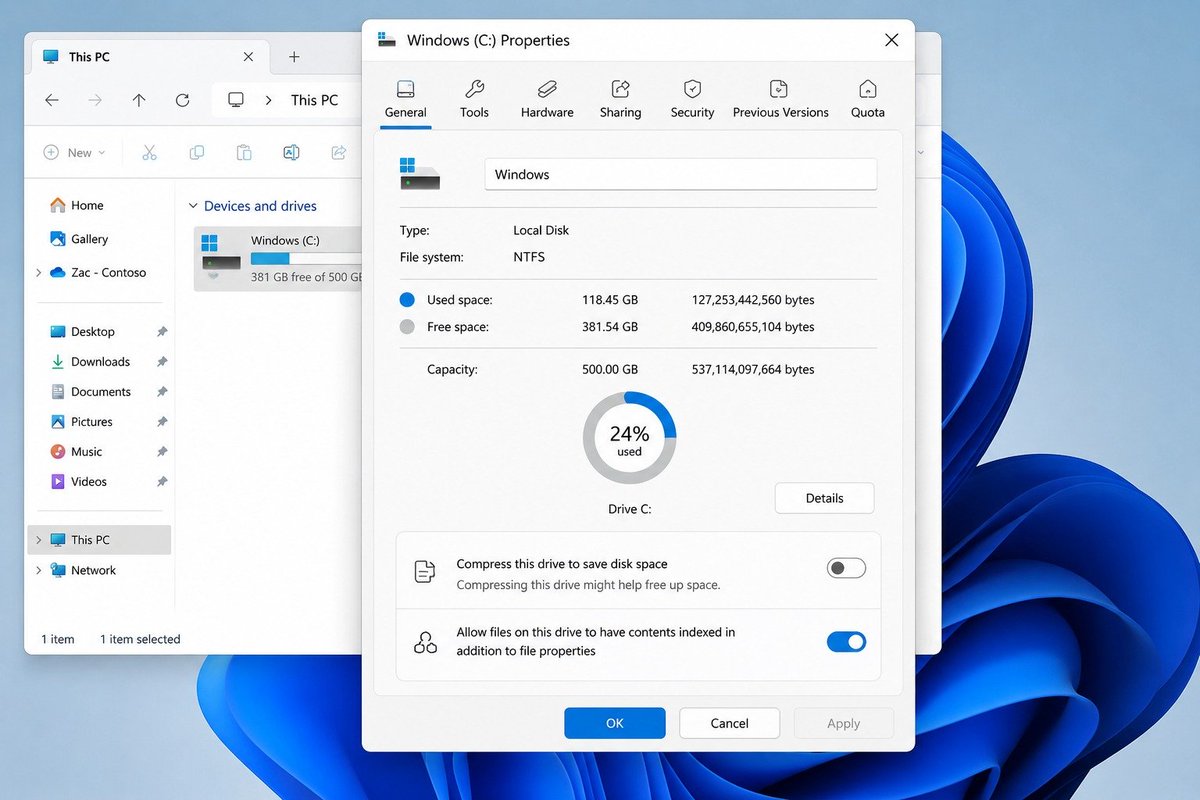Click Cancel in the Properties dialog
This screenshot has height=800, width=1200.
click(x=729, y=723)
